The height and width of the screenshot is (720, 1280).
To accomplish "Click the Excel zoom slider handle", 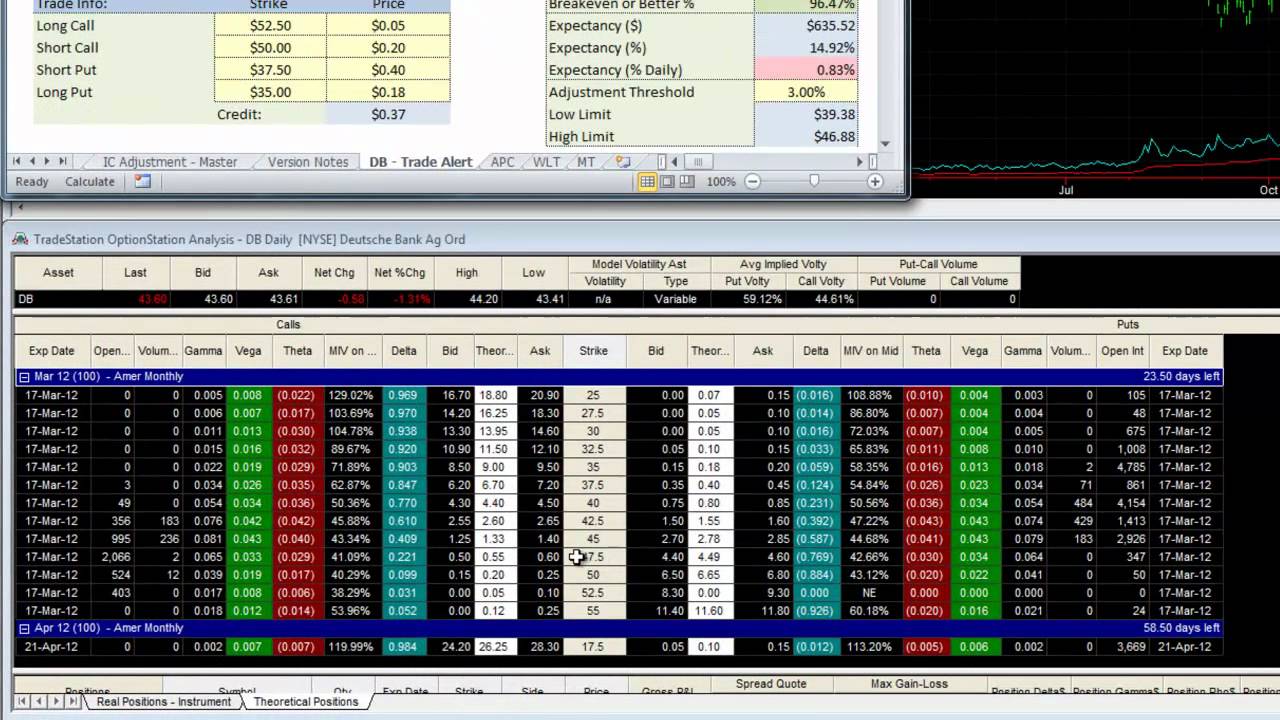I will point(814,181).
